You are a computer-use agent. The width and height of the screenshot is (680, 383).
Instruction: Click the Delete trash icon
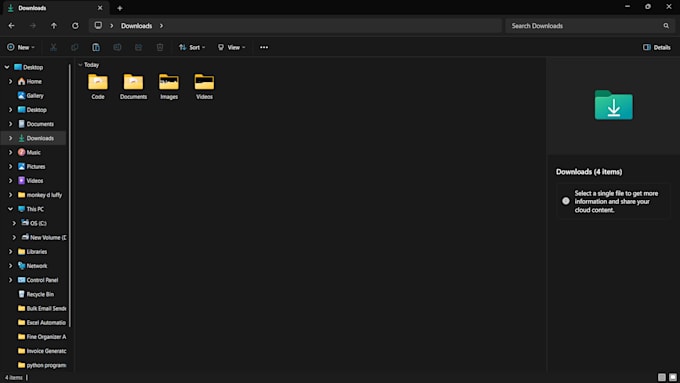pyautogui.click(x=160, y=47)
